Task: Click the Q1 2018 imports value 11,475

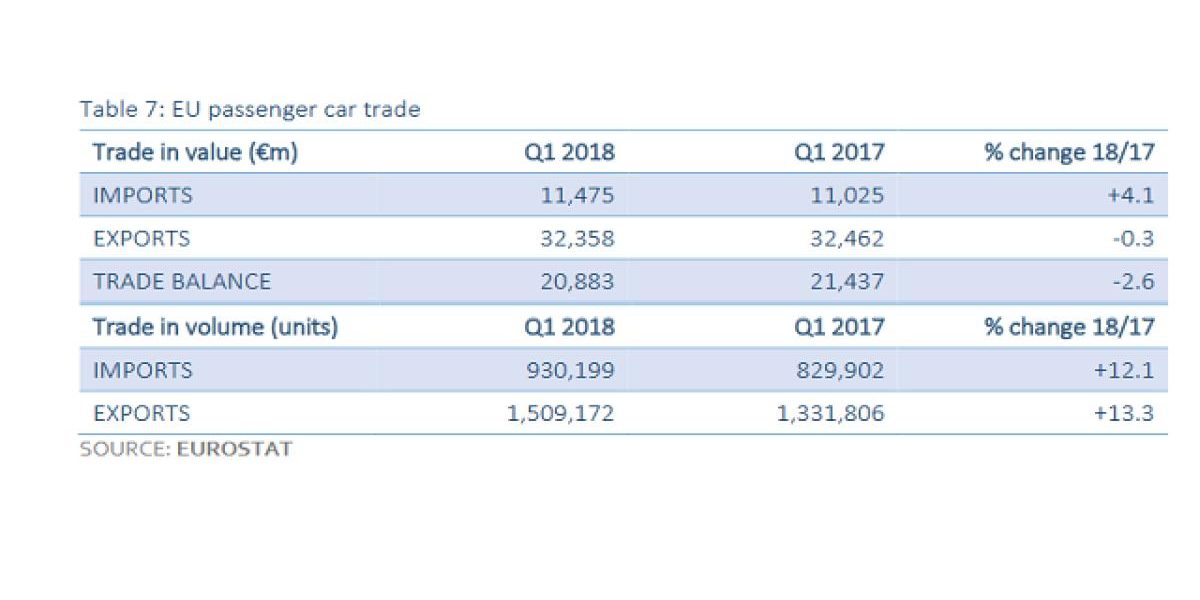Action: pyautogui.click(x=575, y=195)
